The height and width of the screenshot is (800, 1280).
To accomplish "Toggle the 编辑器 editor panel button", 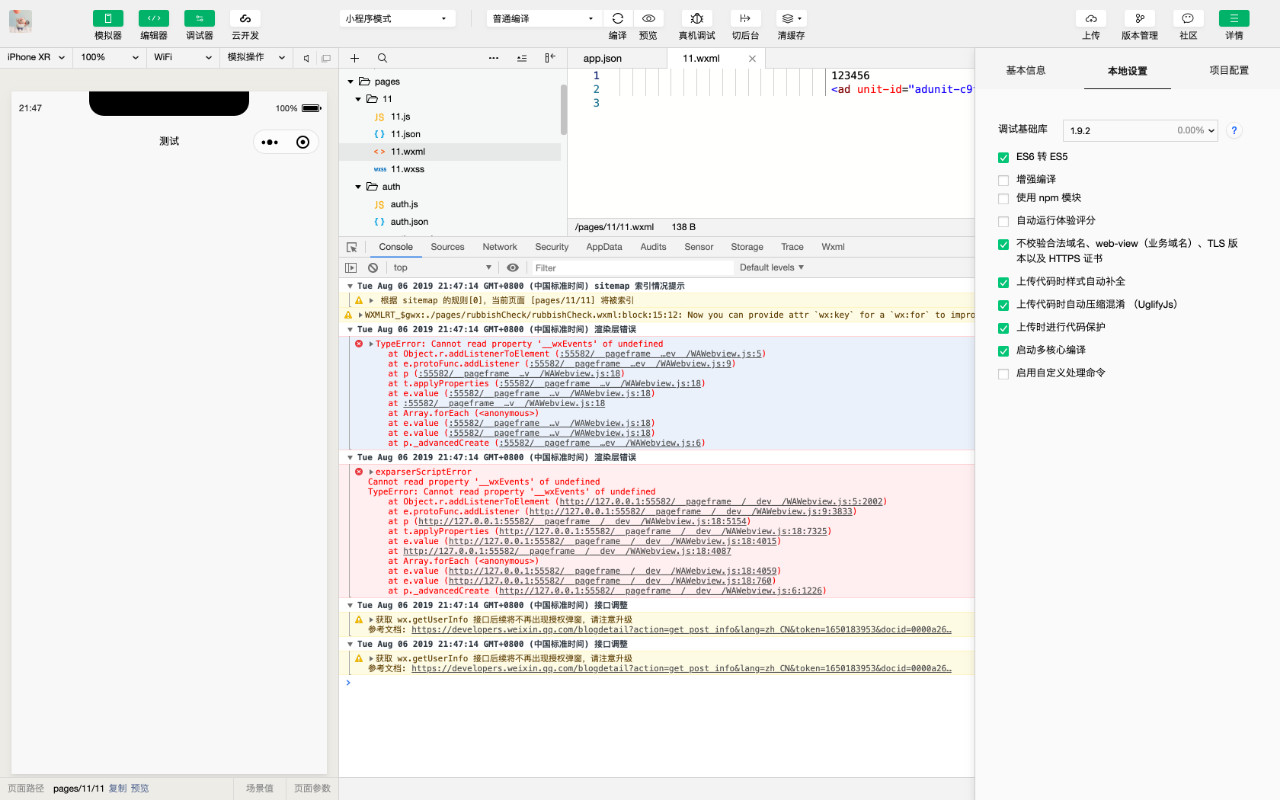I will click(154, 18).
